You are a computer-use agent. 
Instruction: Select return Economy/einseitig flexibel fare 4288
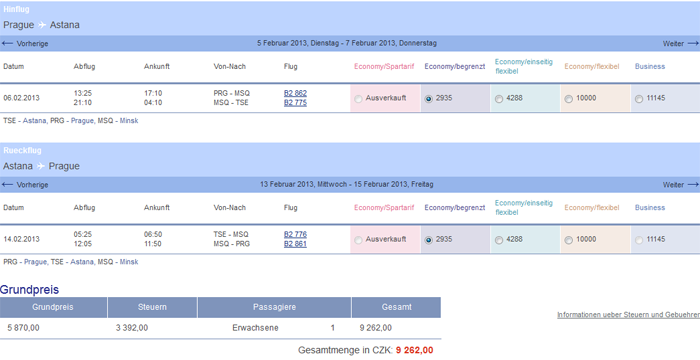499,240
